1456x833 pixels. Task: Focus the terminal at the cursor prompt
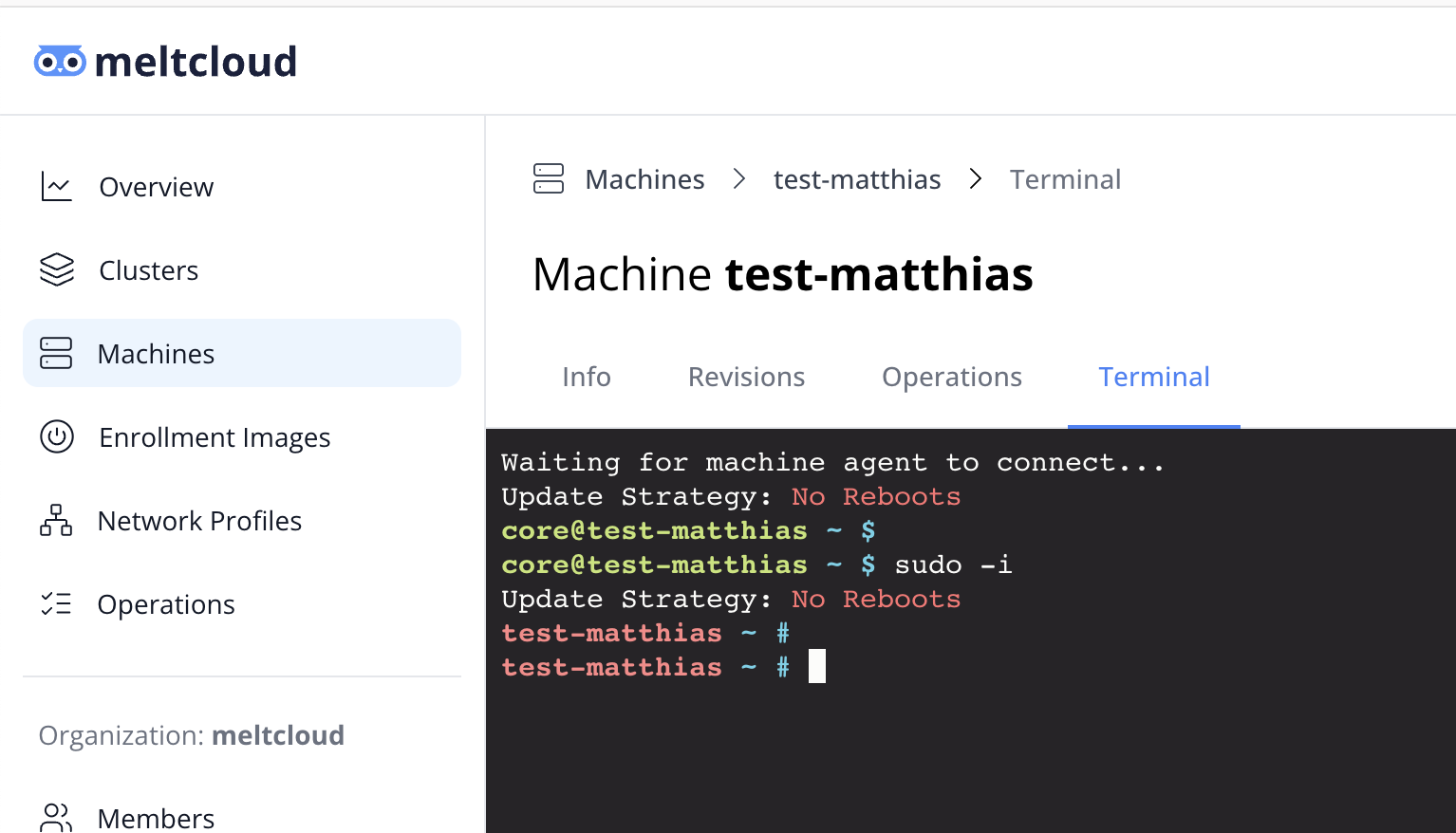point(817,667)
